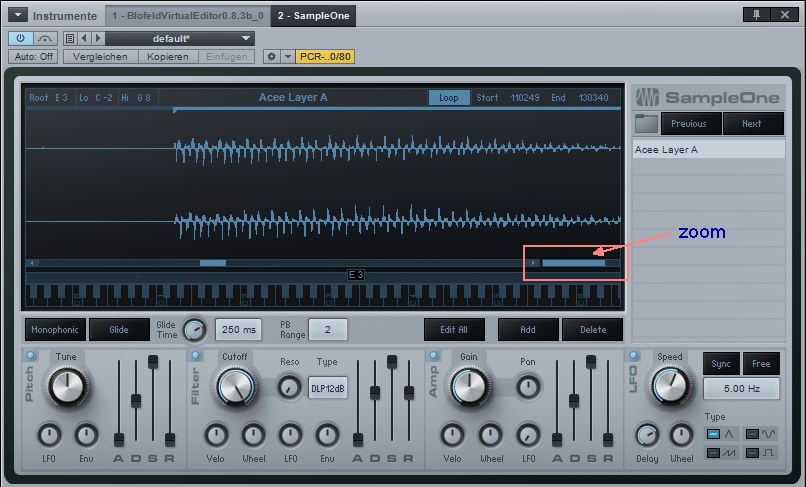Pin the instrument window

(x=756, y=14)
